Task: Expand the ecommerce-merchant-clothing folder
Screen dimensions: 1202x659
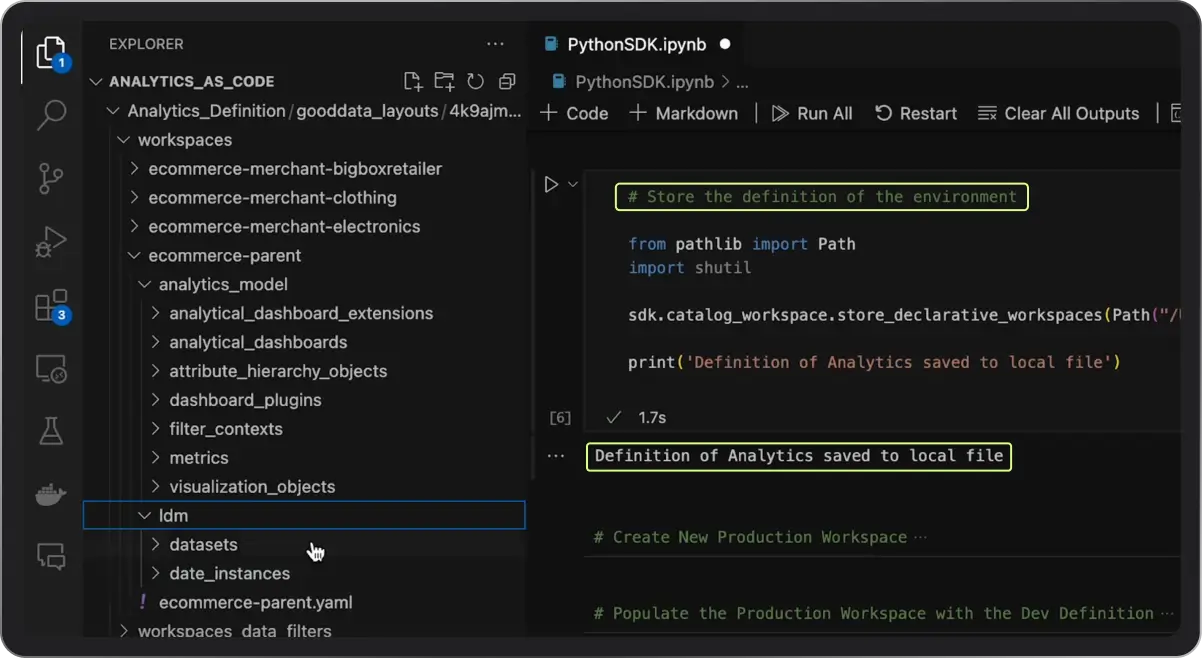Action: click(x=272, y=198)
